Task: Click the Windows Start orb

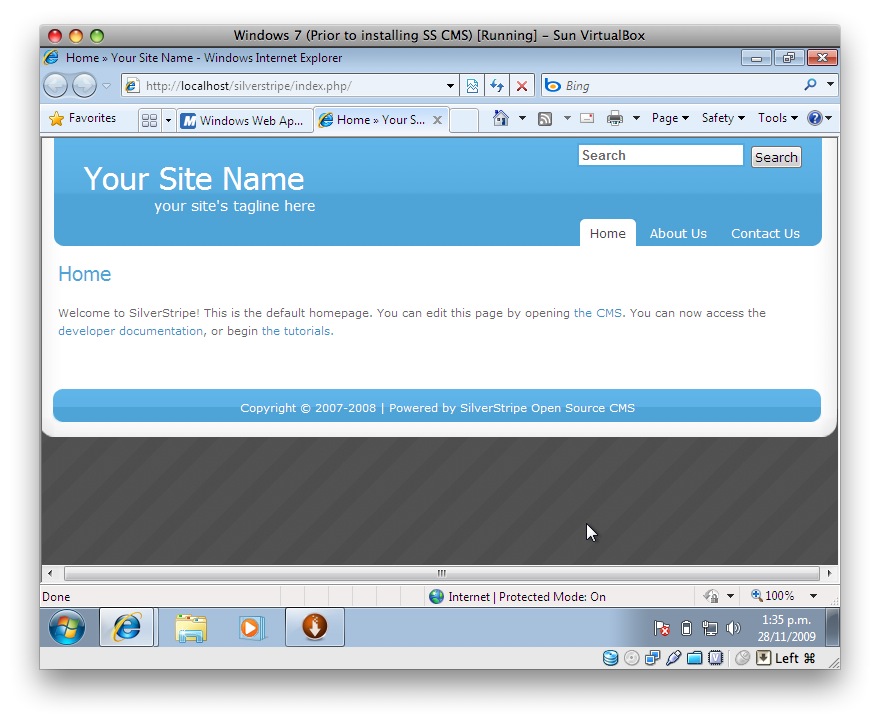Action: 67,628
